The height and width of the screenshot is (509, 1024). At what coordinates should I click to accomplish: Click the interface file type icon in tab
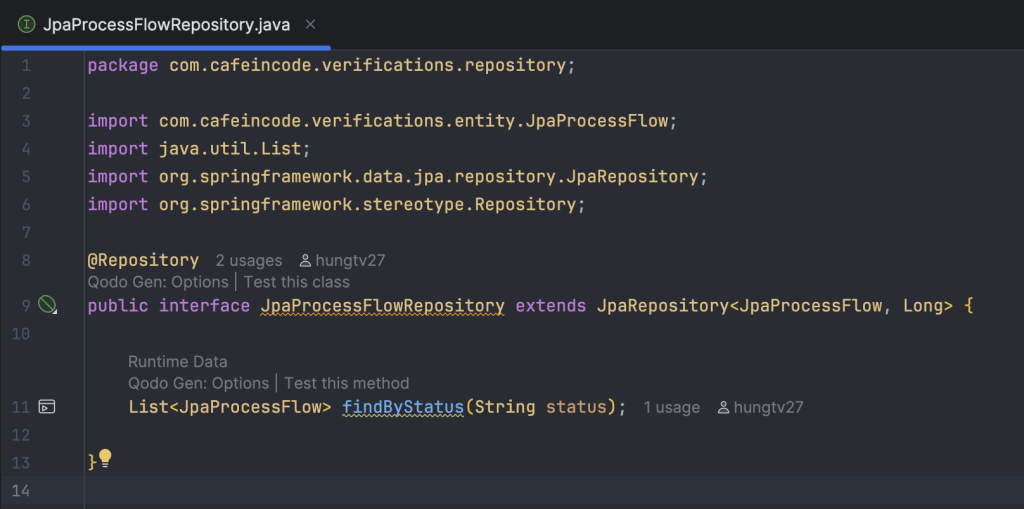[26, 25]
